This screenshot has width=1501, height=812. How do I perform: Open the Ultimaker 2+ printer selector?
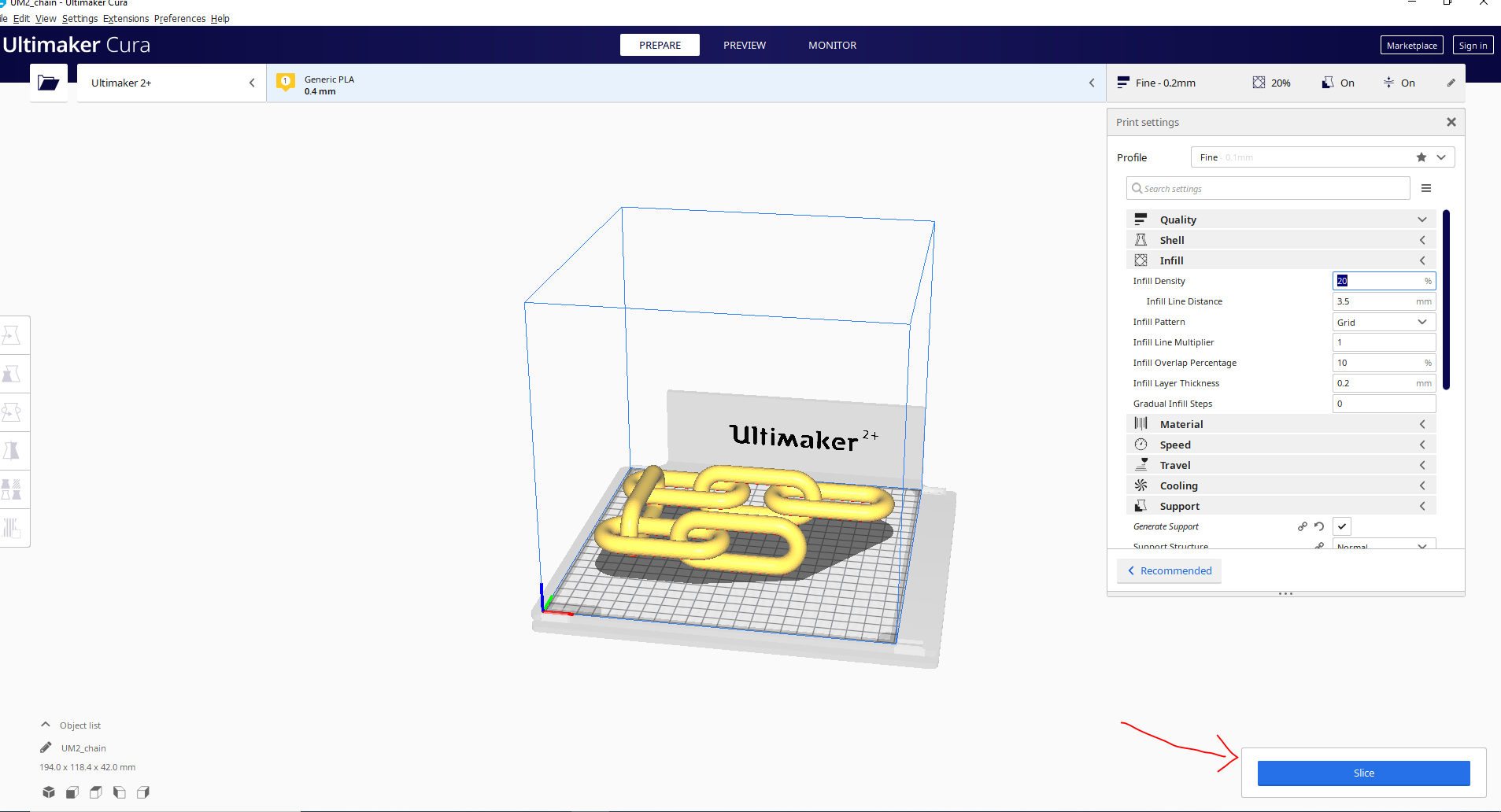172,83
